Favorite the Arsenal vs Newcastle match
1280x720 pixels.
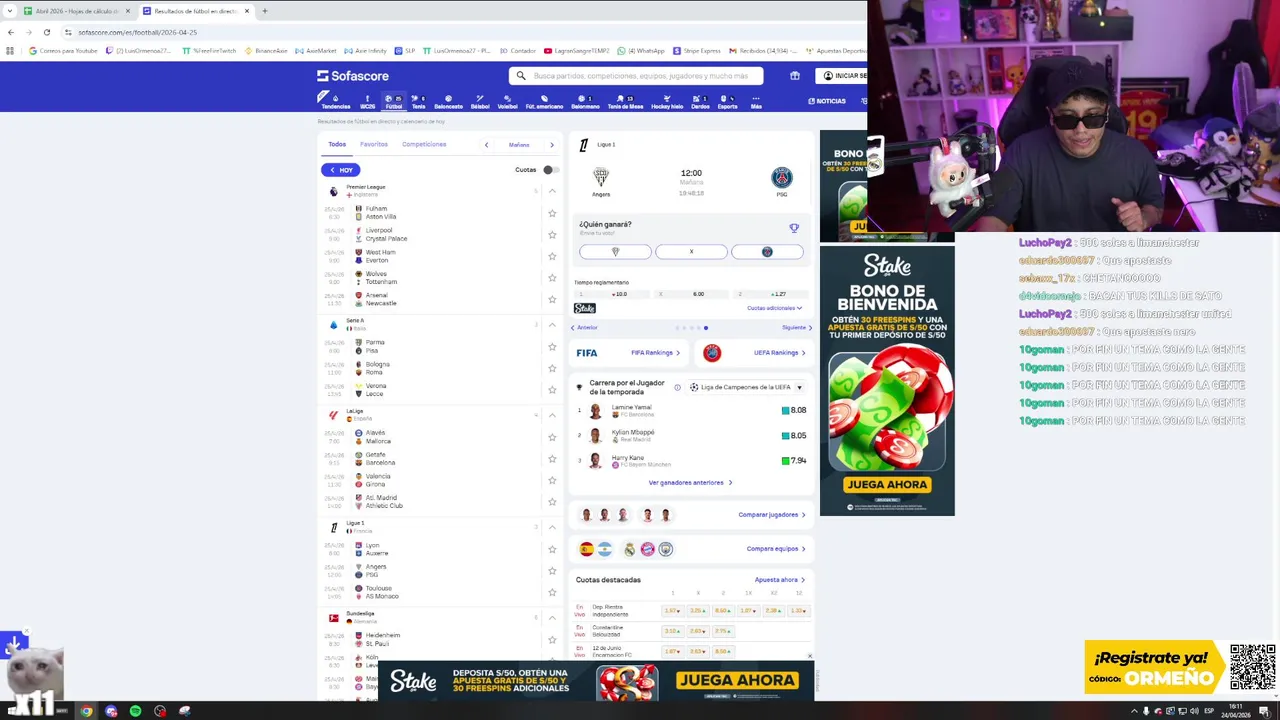(552, 300)
